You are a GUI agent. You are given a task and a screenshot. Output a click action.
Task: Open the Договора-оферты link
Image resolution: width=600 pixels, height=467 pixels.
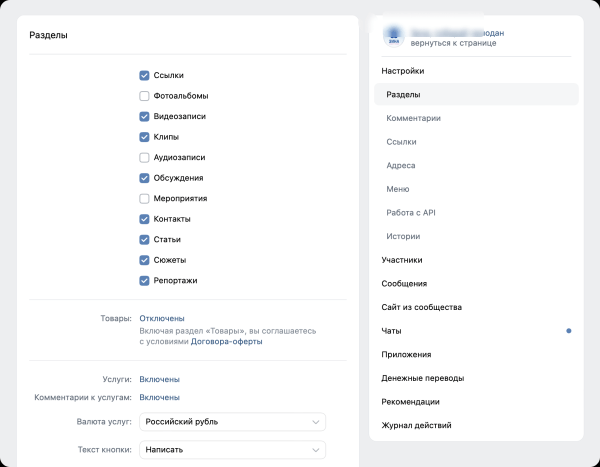coord(227,341)
